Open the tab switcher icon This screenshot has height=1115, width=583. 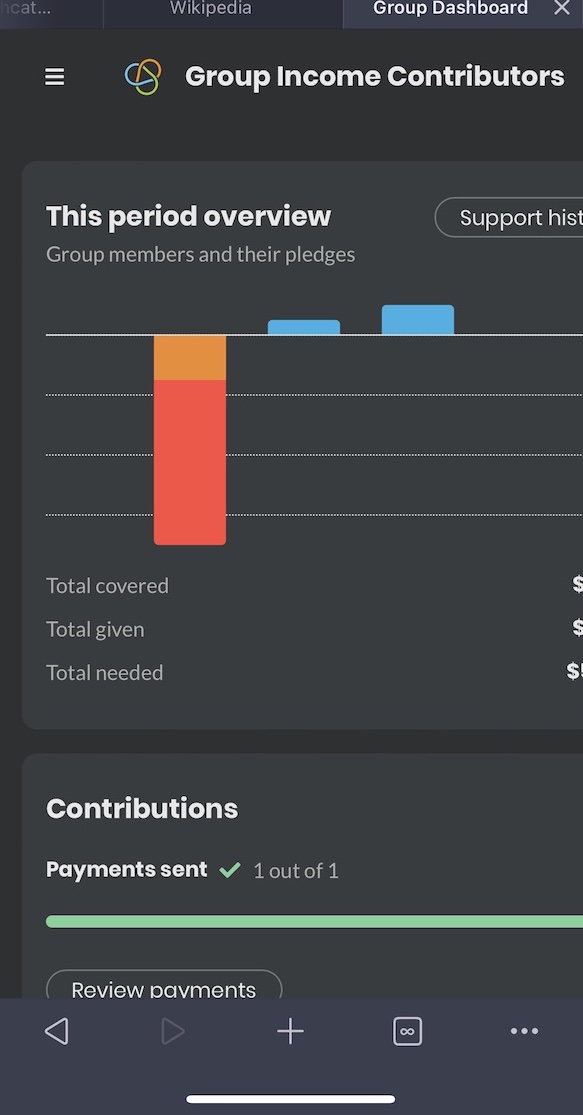(x=407, y=1030)
